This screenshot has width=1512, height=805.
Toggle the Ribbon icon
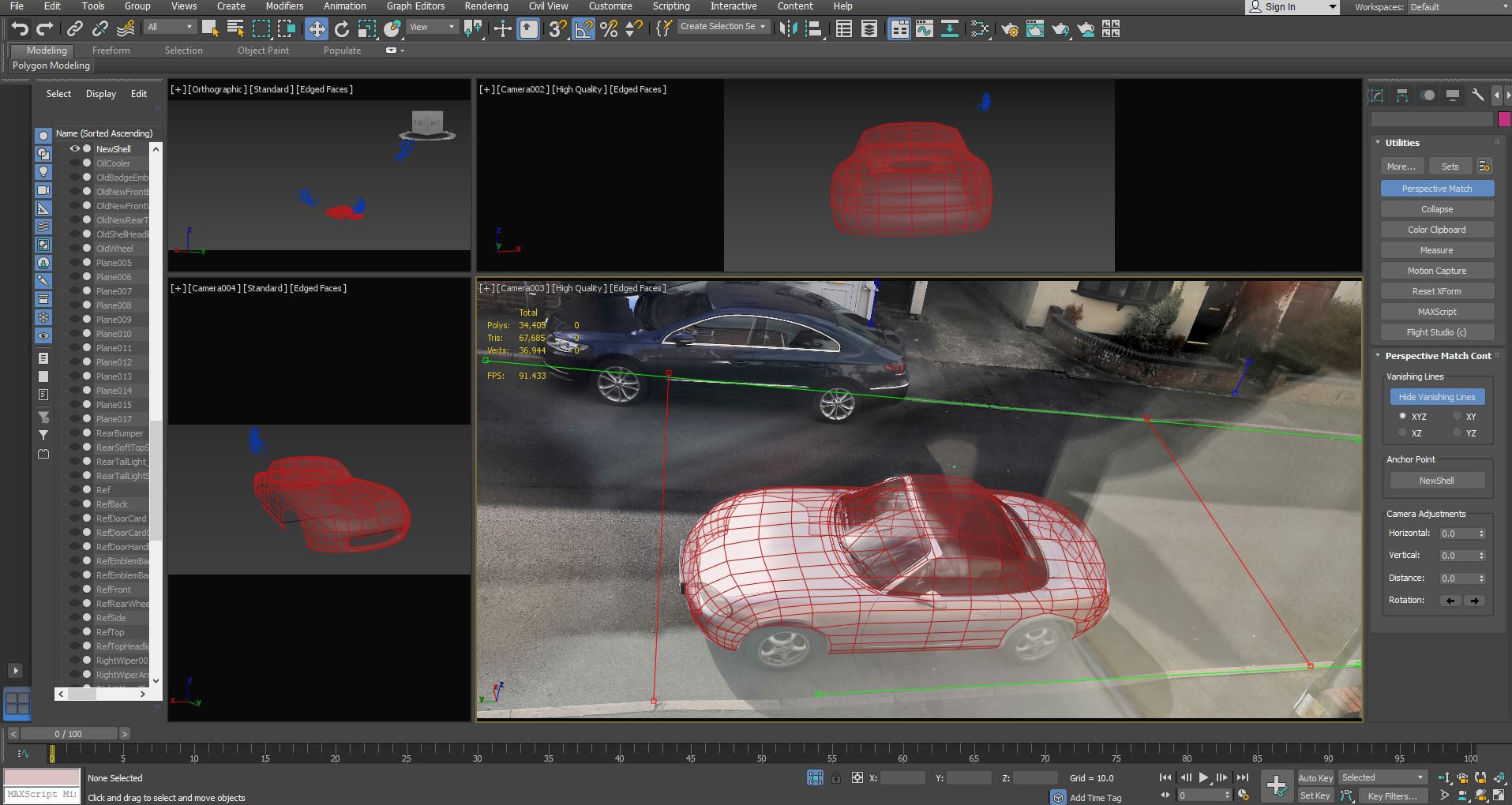click(x=899, y=29)
